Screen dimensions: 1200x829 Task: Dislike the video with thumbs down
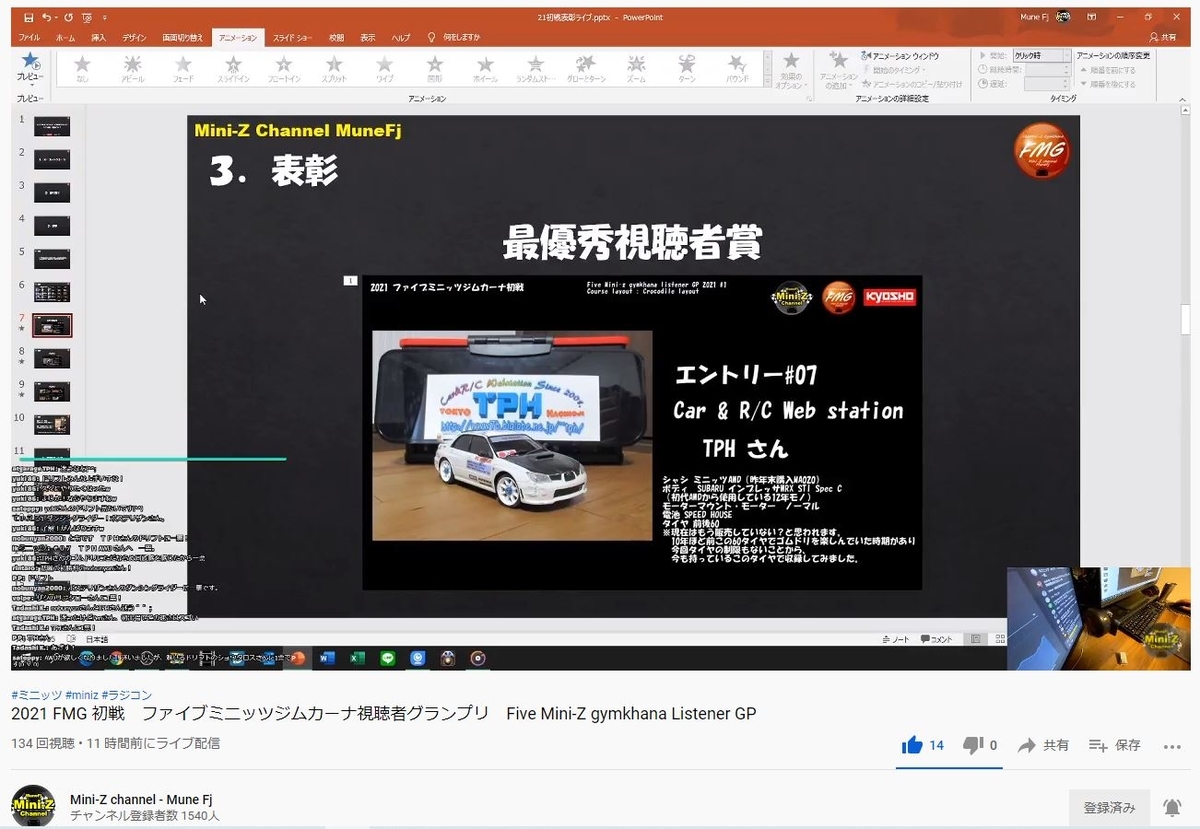tap(972, 745)
